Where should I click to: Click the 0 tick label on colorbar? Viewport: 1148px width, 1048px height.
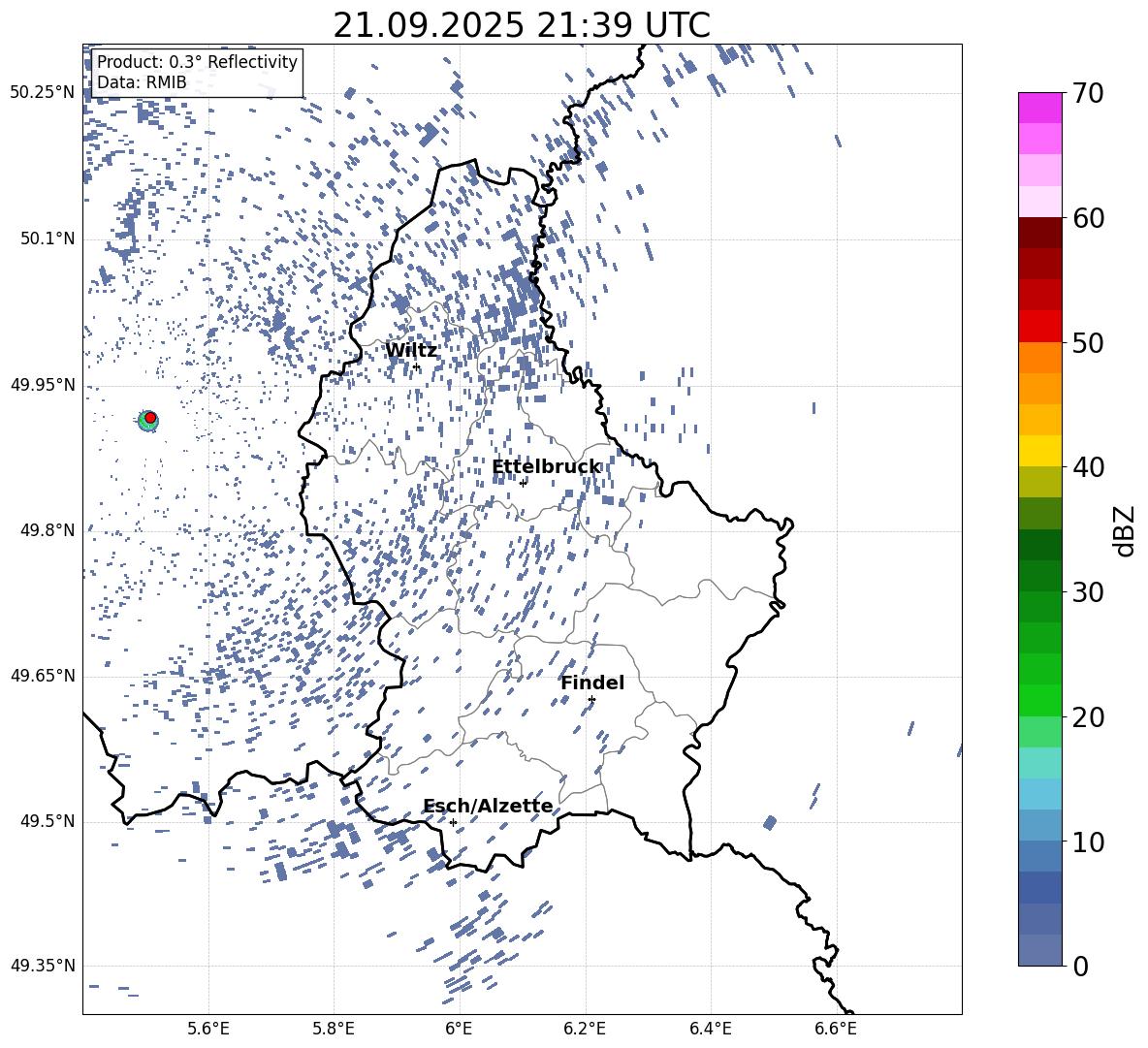coord(1080,966)
